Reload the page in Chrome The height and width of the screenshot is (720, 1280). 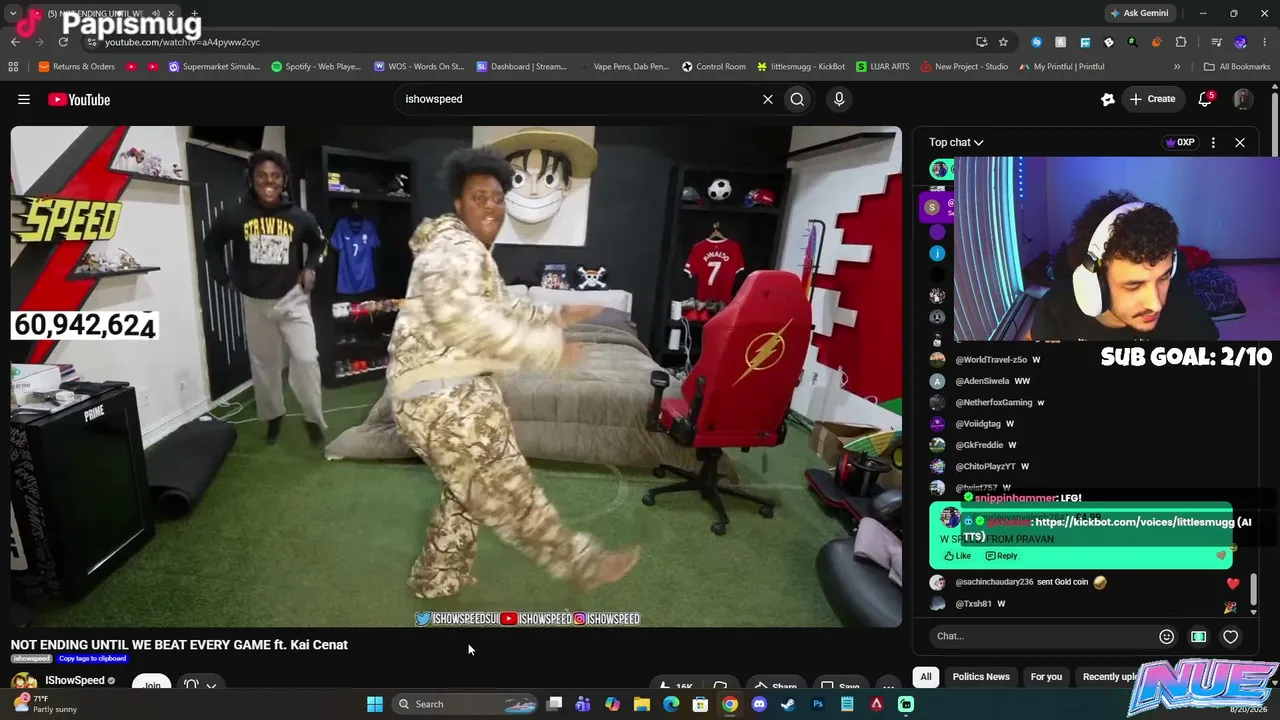(x=63, y=42)
